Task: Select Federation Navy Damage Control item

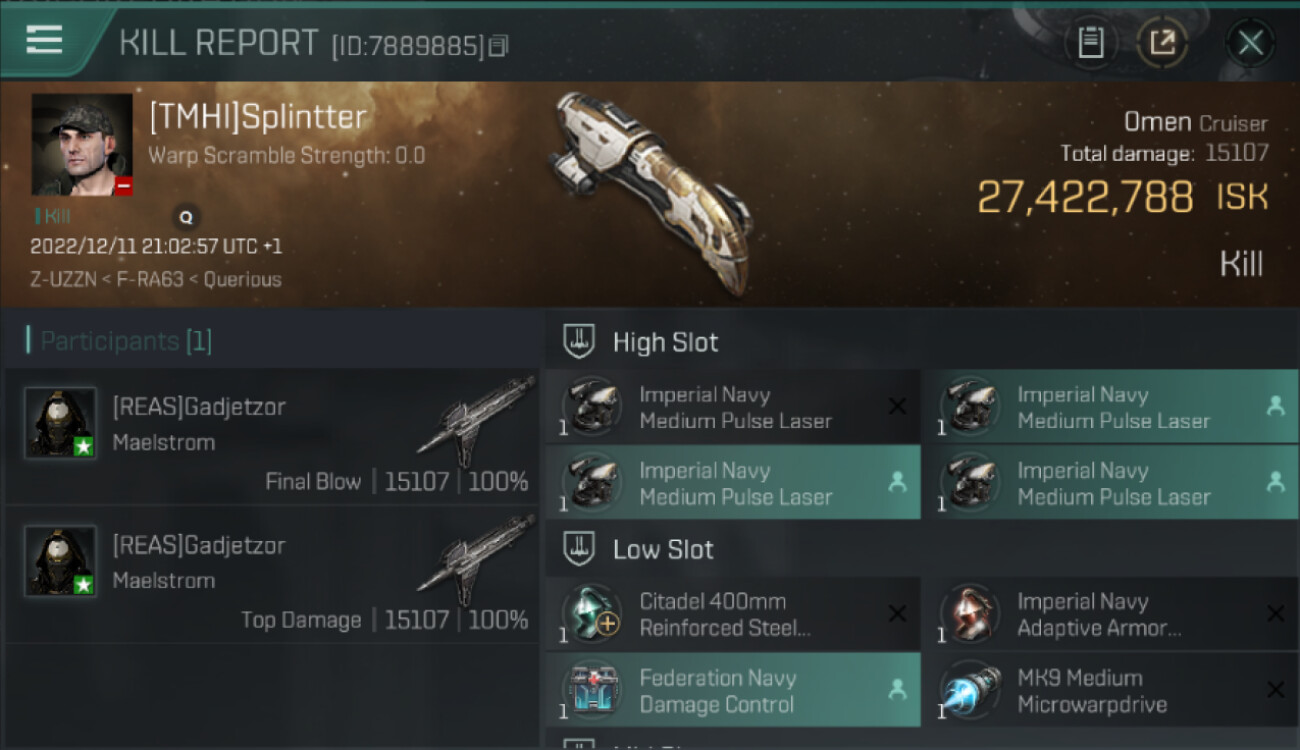Action: click(733, 690)
